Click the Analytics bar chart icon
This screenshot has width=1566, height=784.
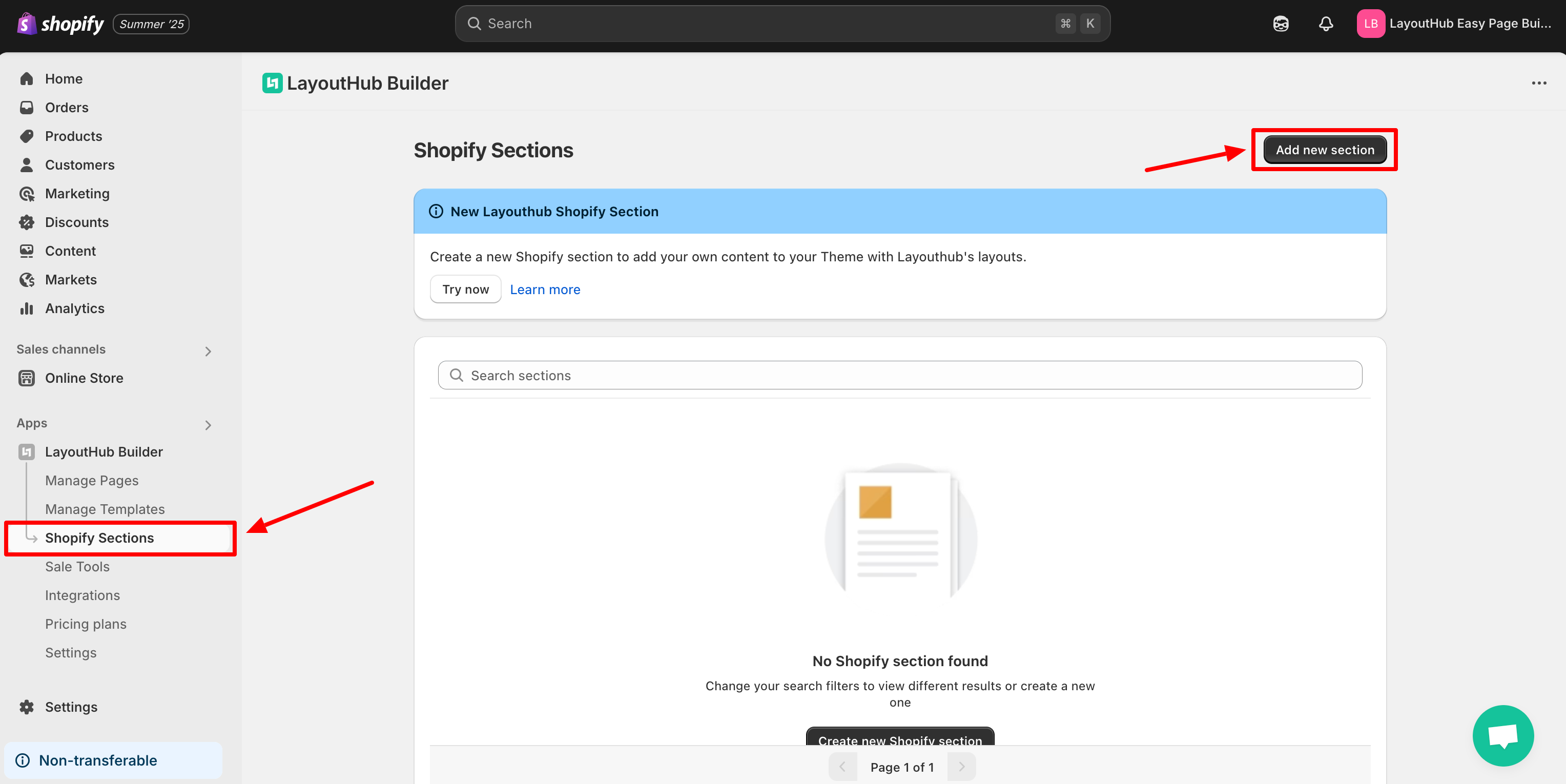click(x=26, y=309)
